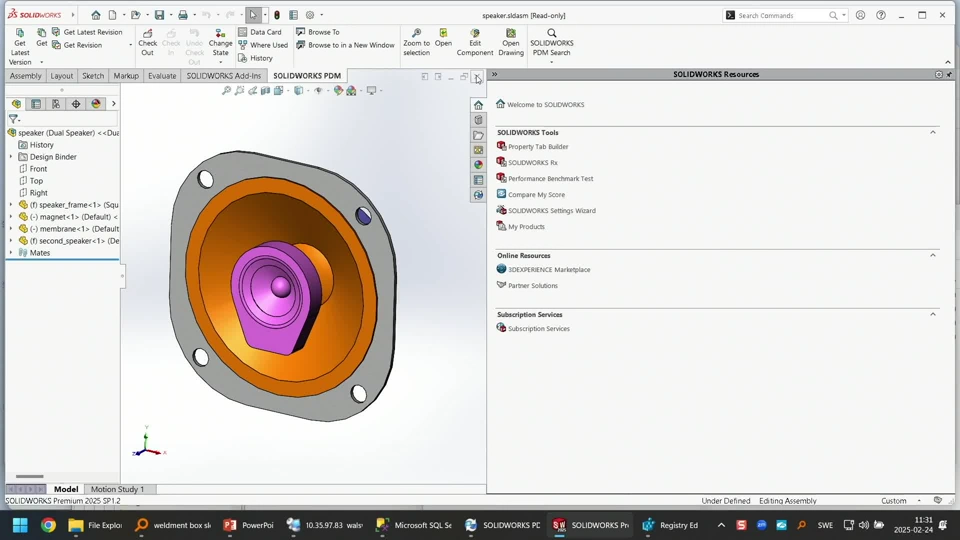Image resolution: width=960 pixels, height=540 pixels.
Task: Show Where Used references
Action: pos(263,45)
